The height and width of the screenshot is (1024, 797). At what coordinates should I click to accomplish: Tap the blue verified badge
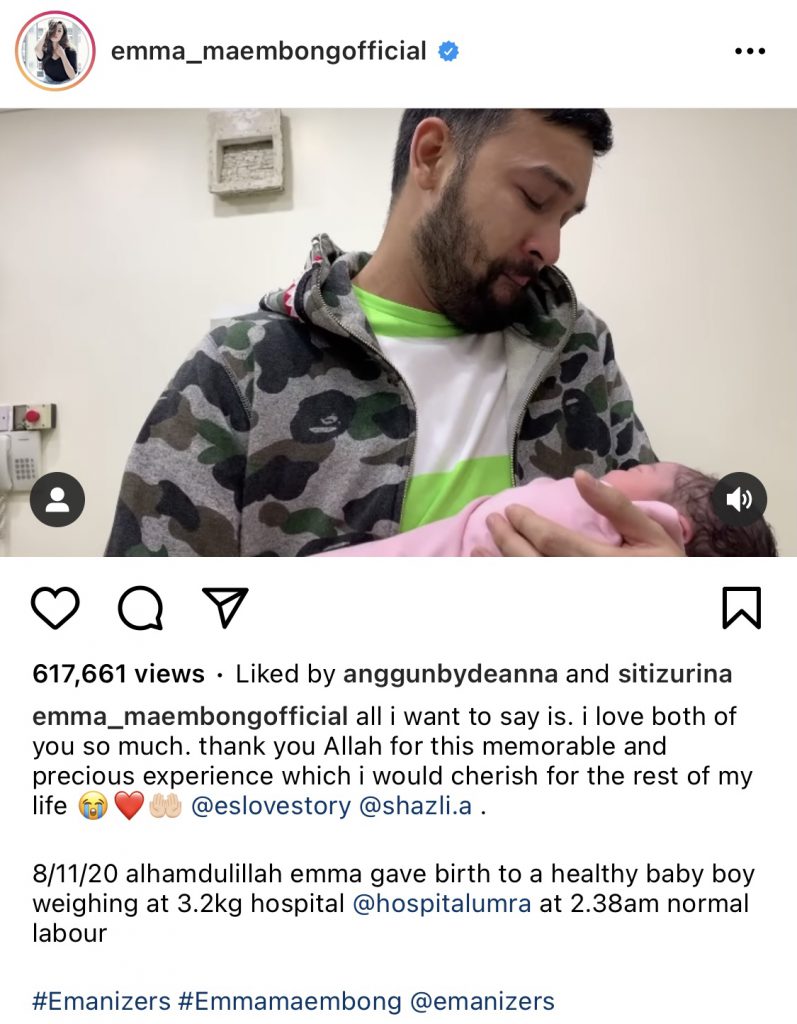448,51
